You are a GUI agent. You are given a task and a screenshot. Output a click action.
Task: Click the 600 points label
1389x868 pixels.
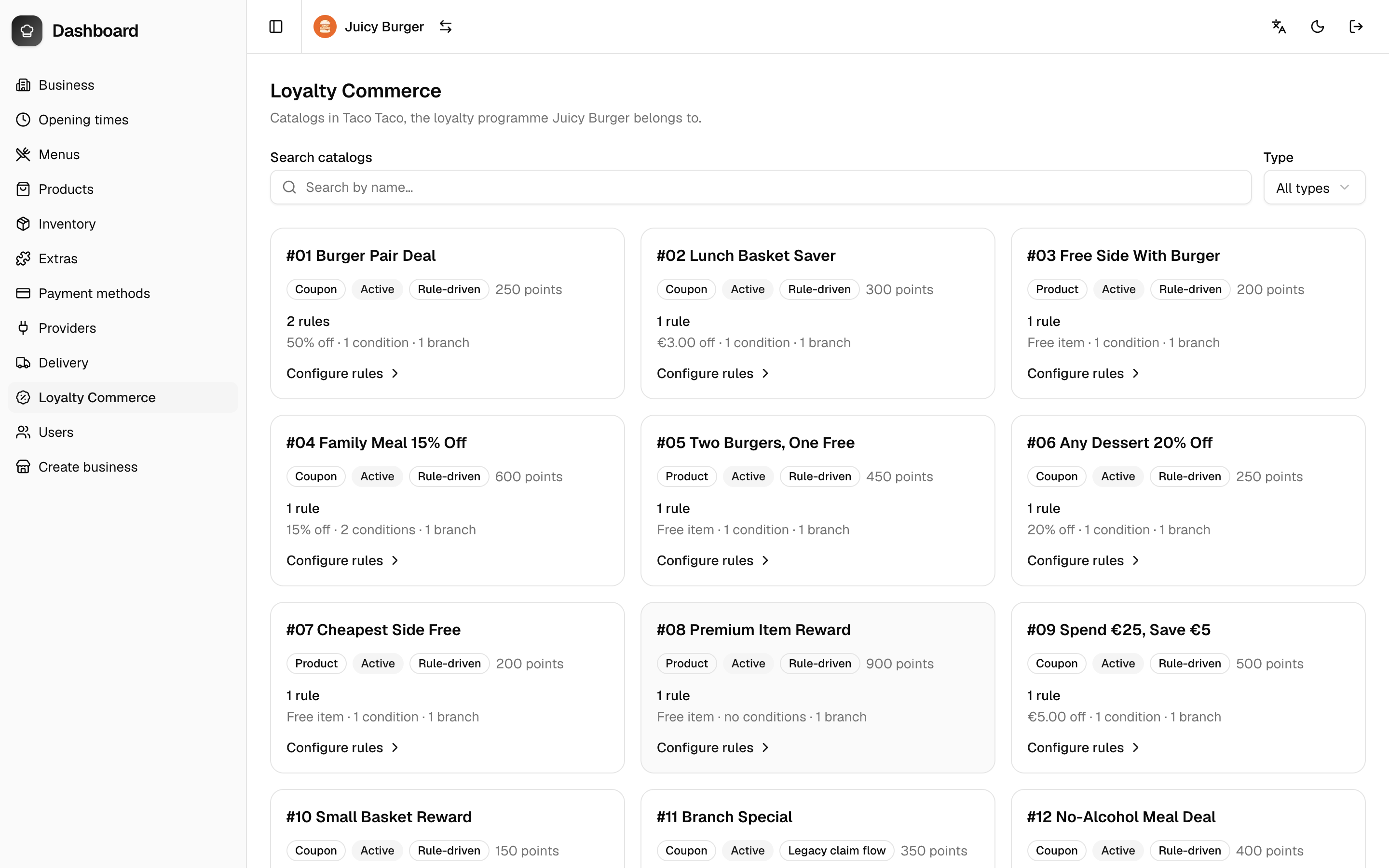[x=529, y=476]
